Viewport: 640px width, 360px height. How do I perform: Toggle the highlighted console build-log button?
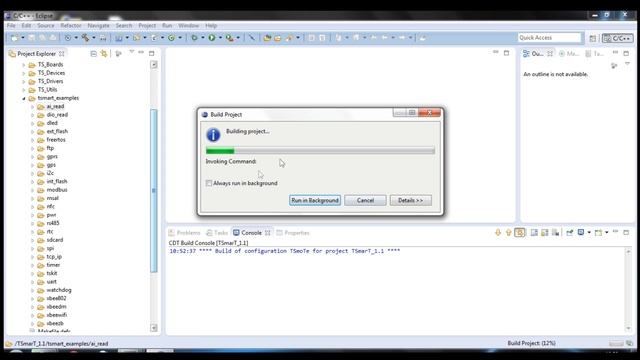[520, 233]
